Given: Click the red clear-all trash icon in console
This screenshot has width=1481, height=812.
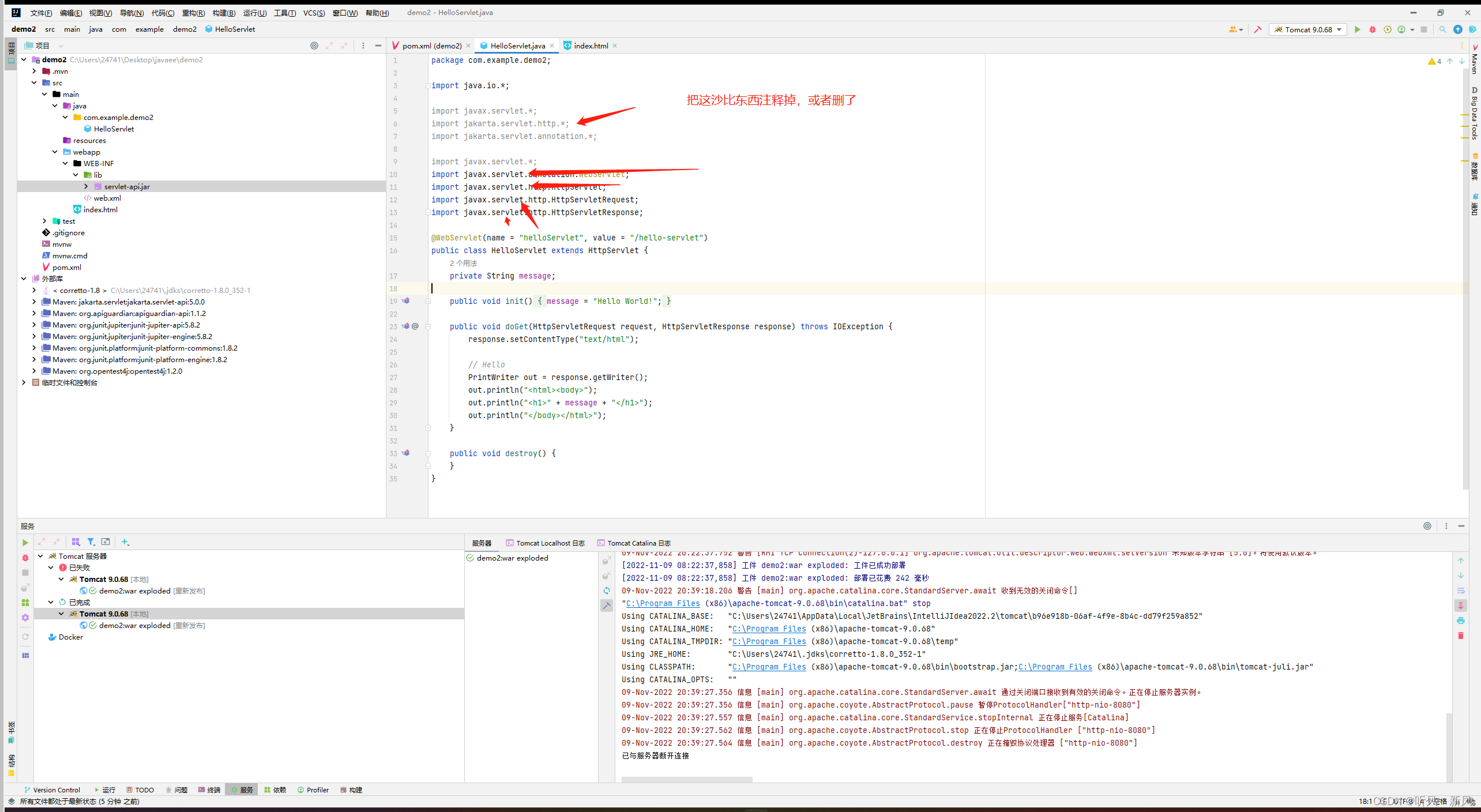Looking at the screenshot, I should [1461, 636].
